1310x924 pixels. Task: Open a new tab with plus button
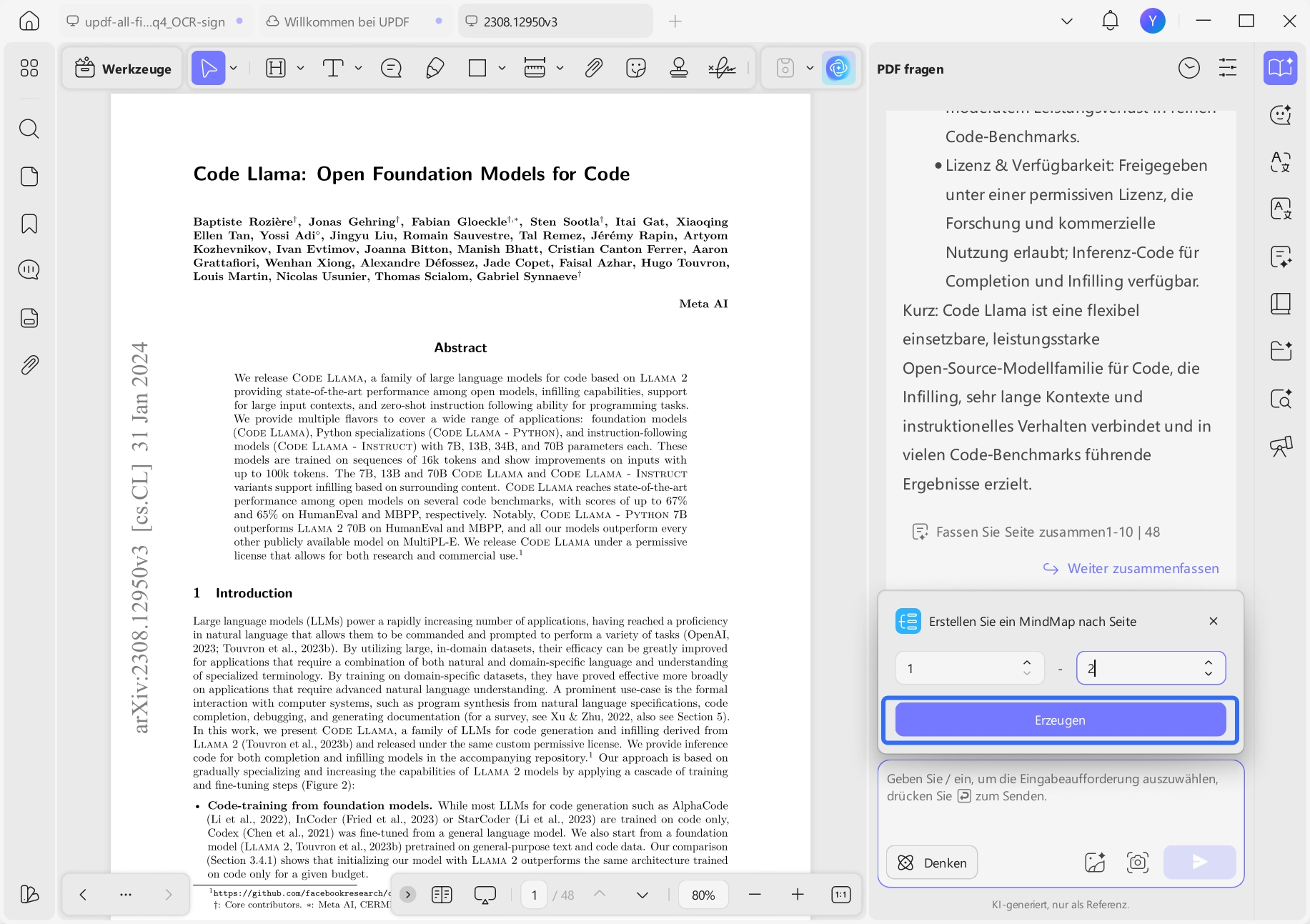tap(675, 21)
